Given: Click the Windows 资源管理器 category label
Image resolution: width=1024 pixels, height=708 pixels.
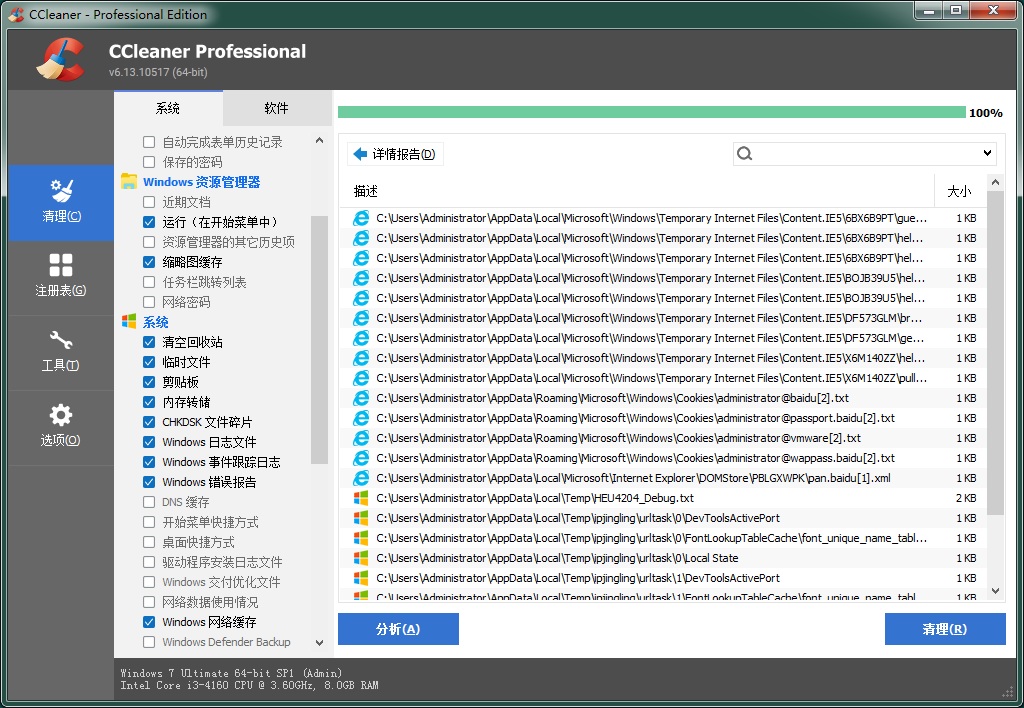Looking at the screenshot, I should pyautogui.click(x=202, y=182).
